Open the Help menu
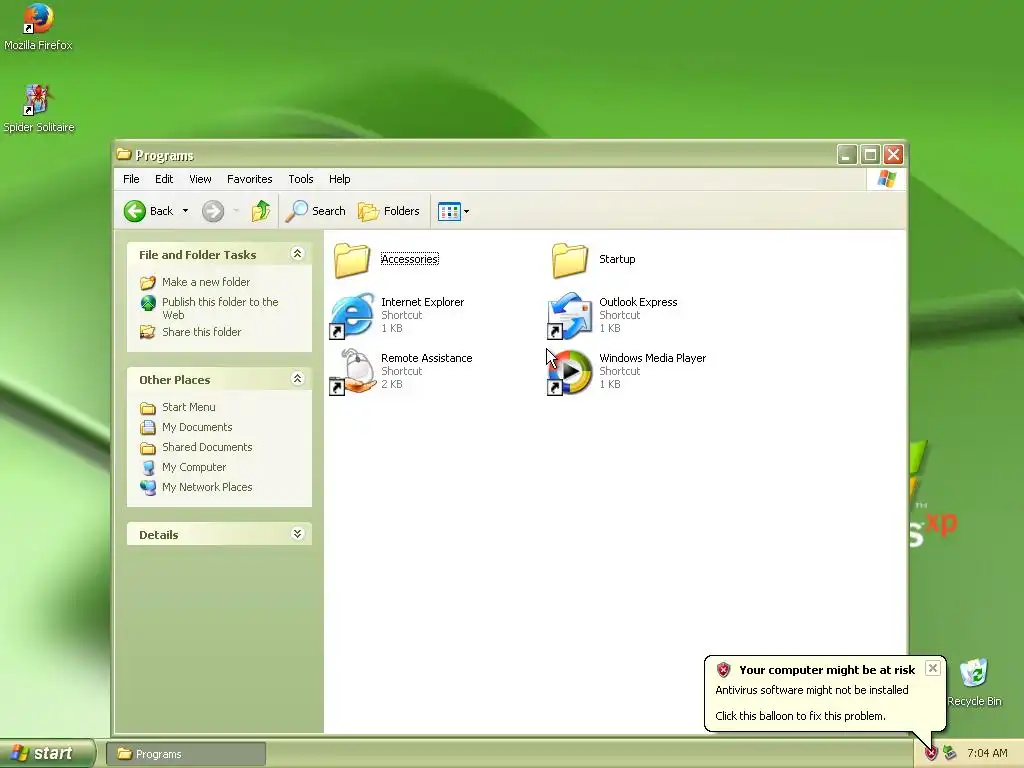 [340, 179]
